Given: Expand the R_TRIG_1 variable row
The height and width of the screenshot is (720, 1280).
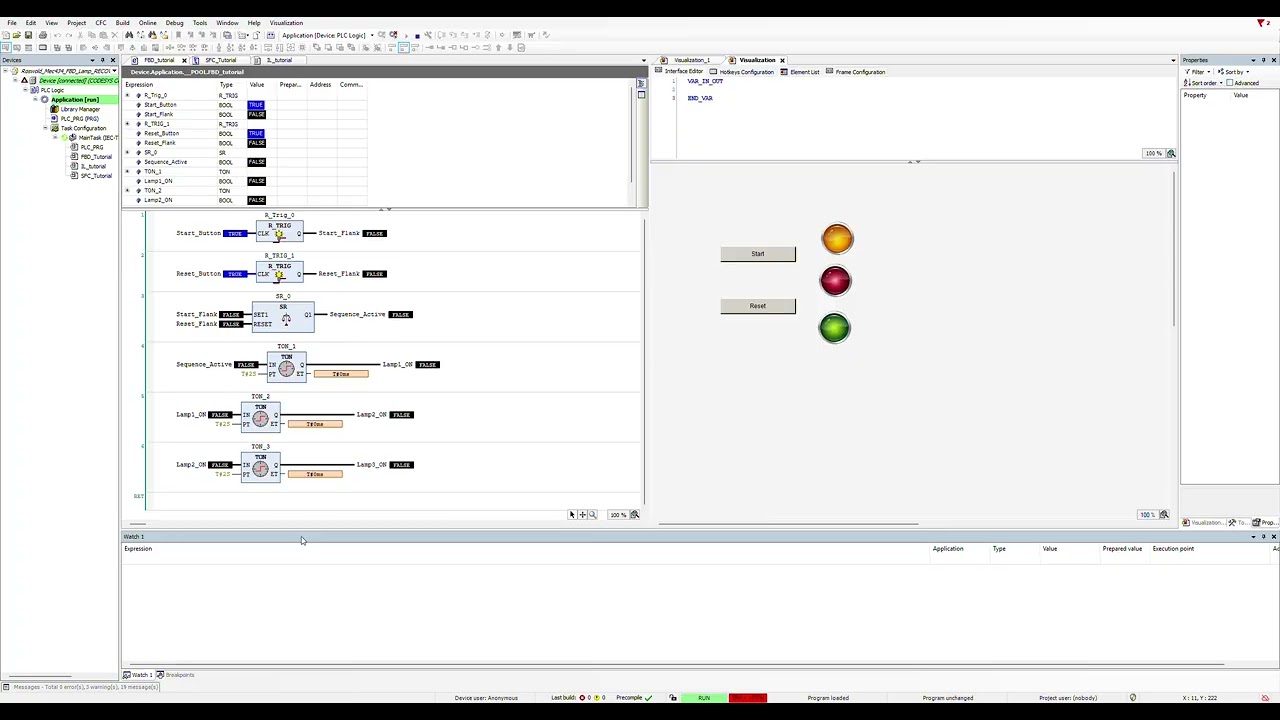Looking at the screenshot, I should pos(127,124).
